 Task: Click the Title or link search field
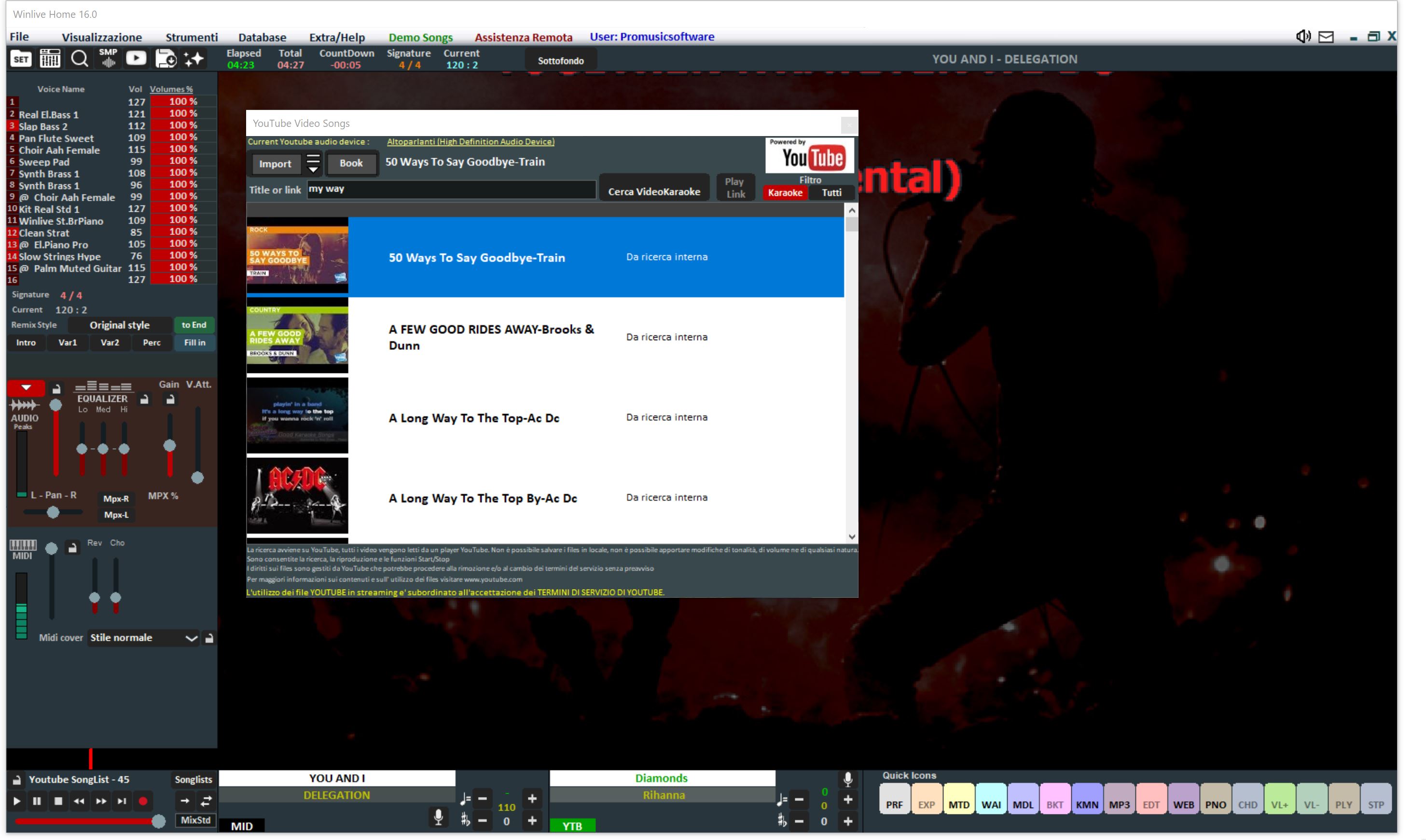point(451,190)
